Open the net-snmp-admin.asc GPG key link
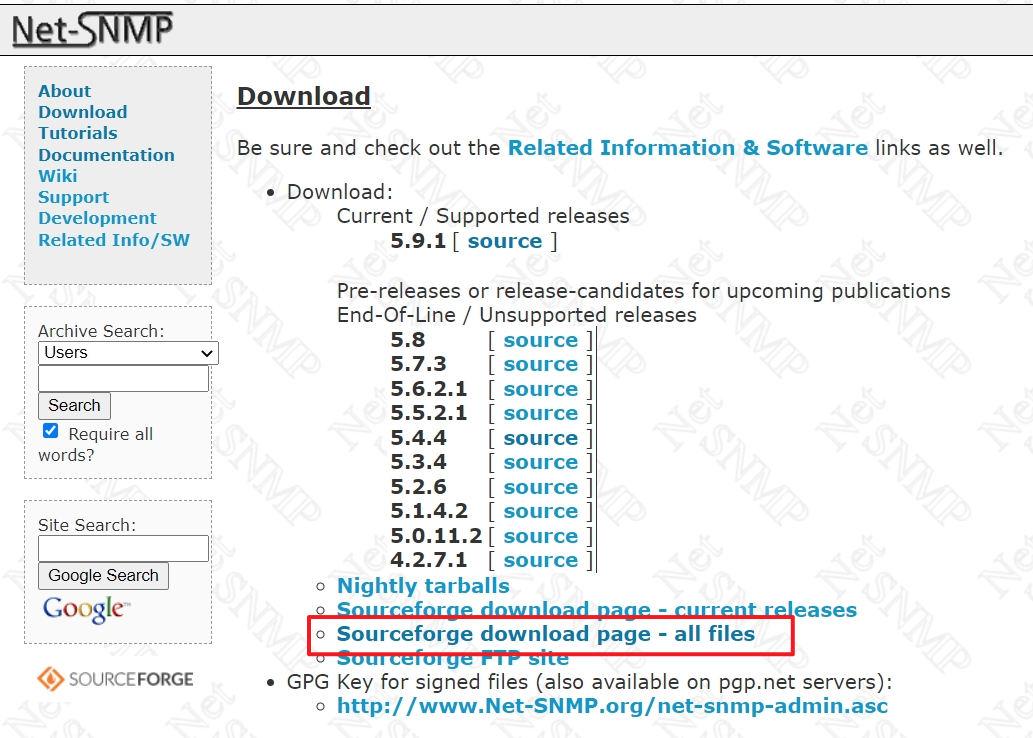Viewport: 1033px width, 738px height. (x=612, y=706)
